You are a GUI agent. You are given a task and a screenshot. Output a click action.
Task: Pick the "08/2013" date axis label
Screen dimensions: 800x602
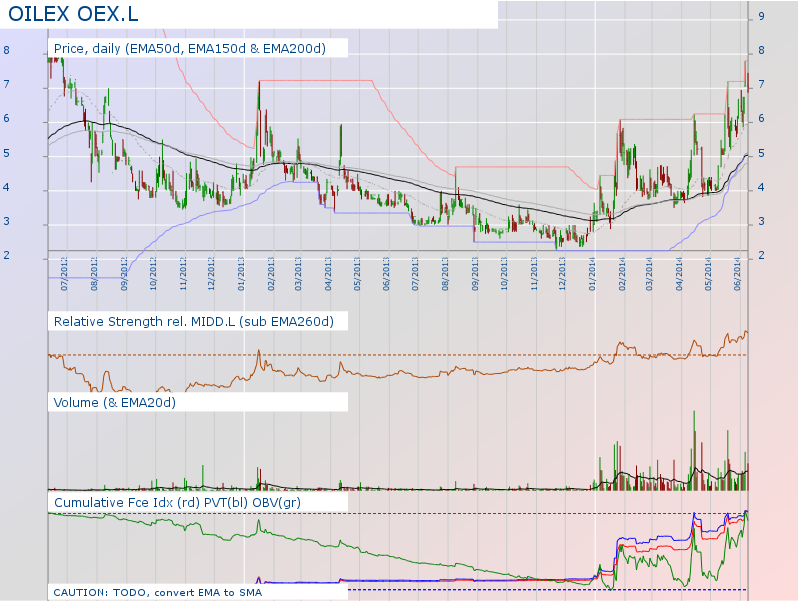[445, 274]
